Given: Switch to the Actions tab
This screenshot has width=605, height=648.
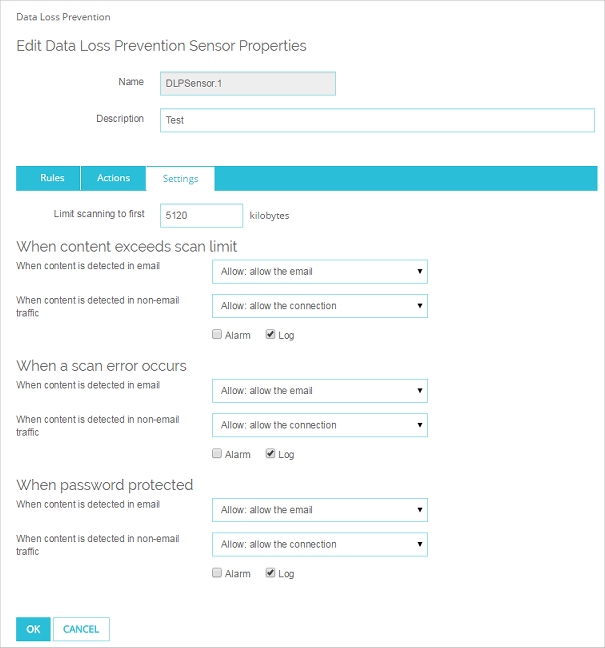Looking at the screenshot, I should [x=113, y=178].
